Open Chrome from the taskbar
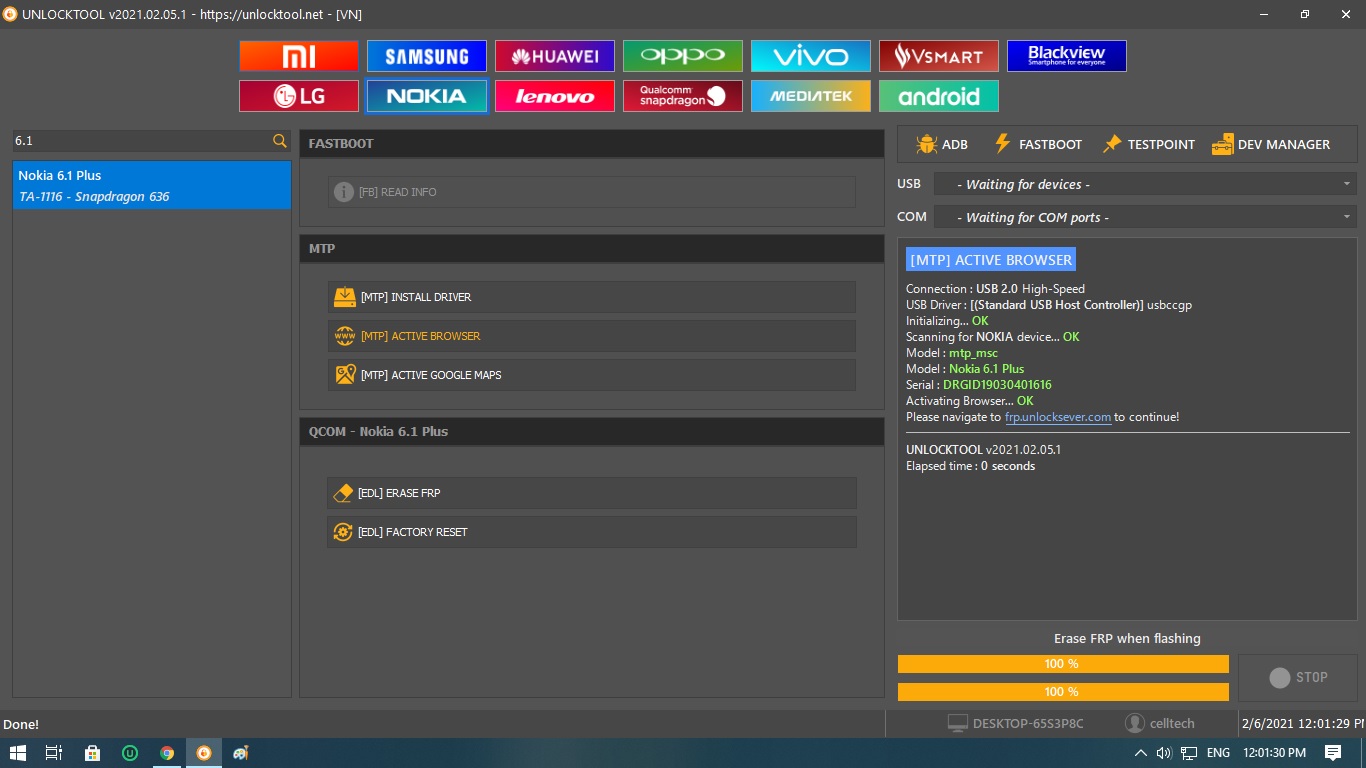The image size is (1366, 768). [167, 753]
